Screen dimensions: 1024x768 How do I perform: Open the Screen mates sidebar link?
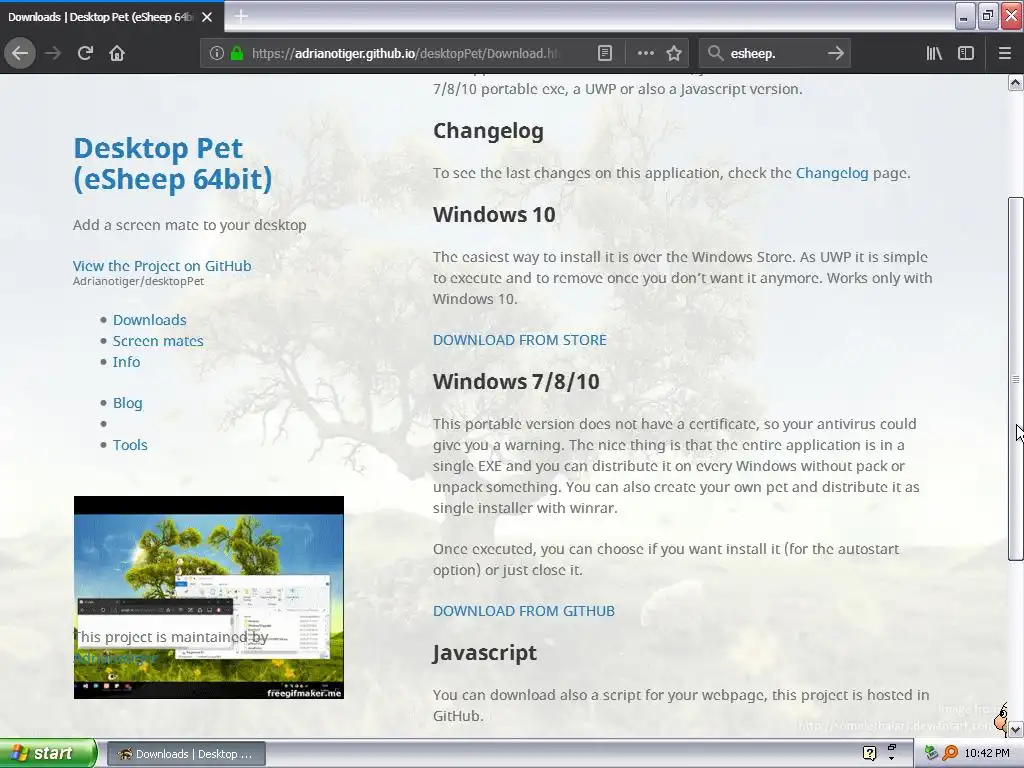(158, 341)
